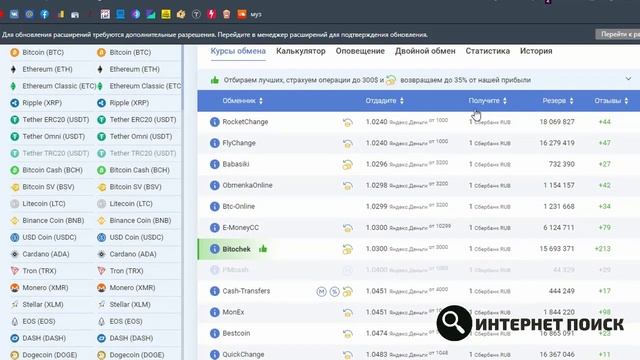Open +213 reviews for Bitochek

[x=602, y=249]
